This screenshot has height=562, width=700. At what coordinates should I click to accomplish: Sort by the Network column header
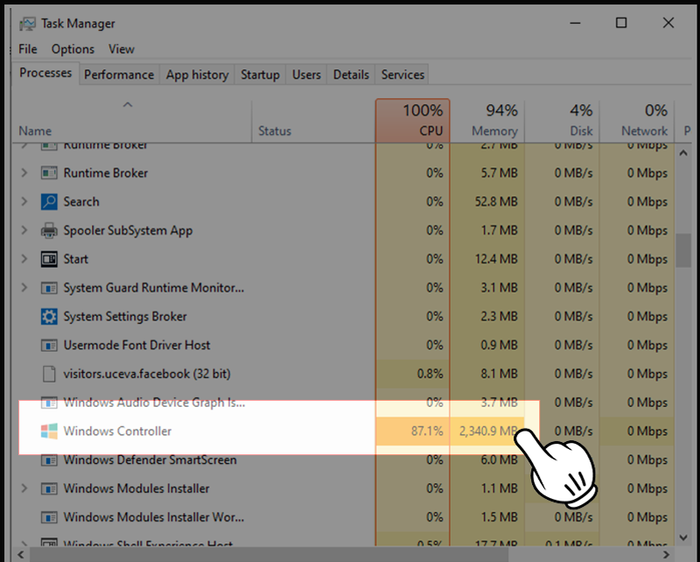[x=637, y=121]
